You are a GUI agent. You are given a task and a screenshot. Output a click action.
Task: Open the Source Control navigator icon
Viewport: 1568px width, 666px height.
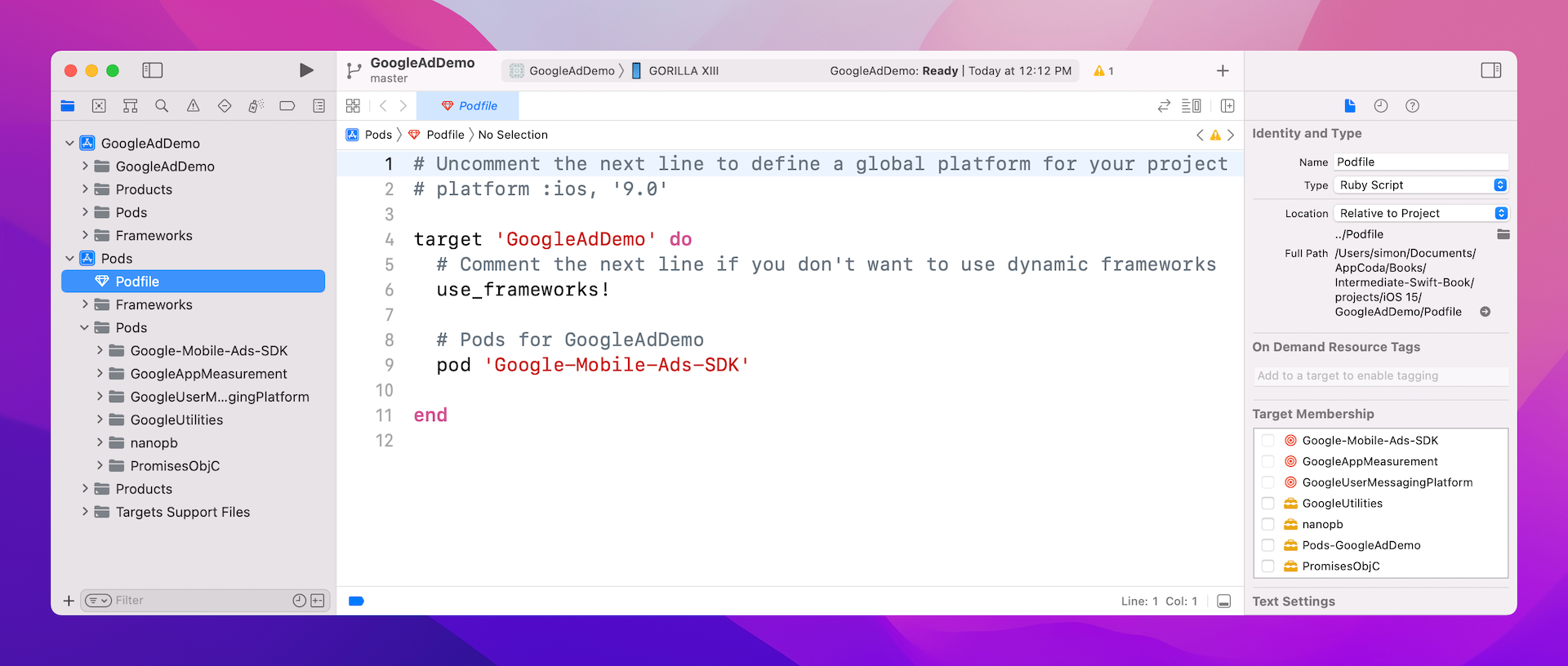pos(99,106)
